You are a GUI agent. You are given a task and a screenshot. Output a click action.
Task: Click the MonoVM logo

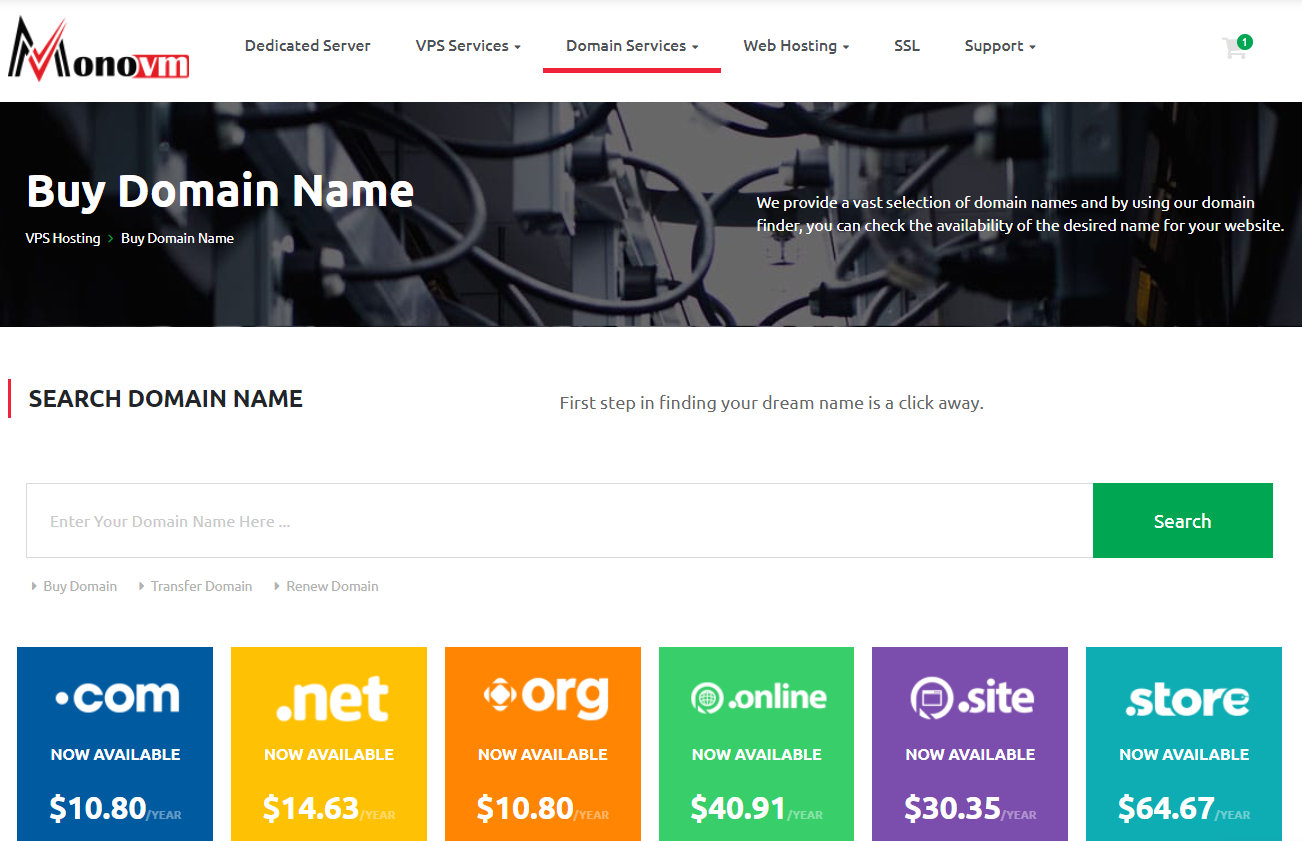pyautogui.click(x=98, y=49)
